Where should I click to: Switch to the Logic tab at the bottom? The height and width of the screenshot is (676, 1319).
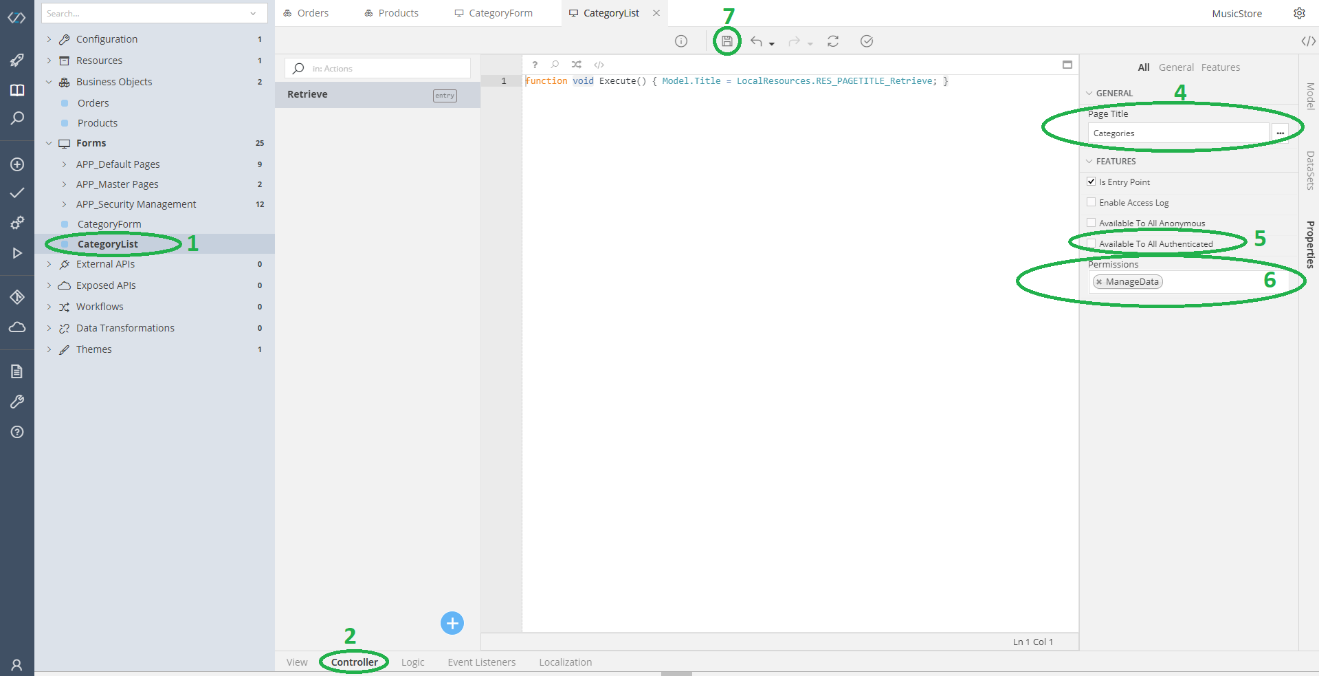click(x=412, y=662)
